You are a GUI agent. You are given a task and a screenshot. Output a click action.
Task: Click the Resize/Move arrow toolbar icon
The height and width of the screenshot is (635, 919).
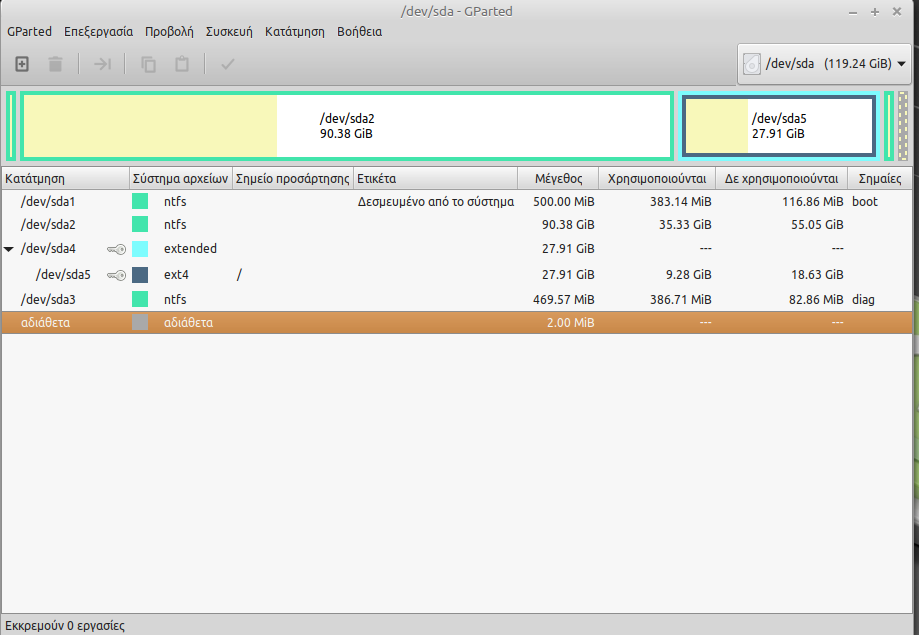click(x=102, y=64)
